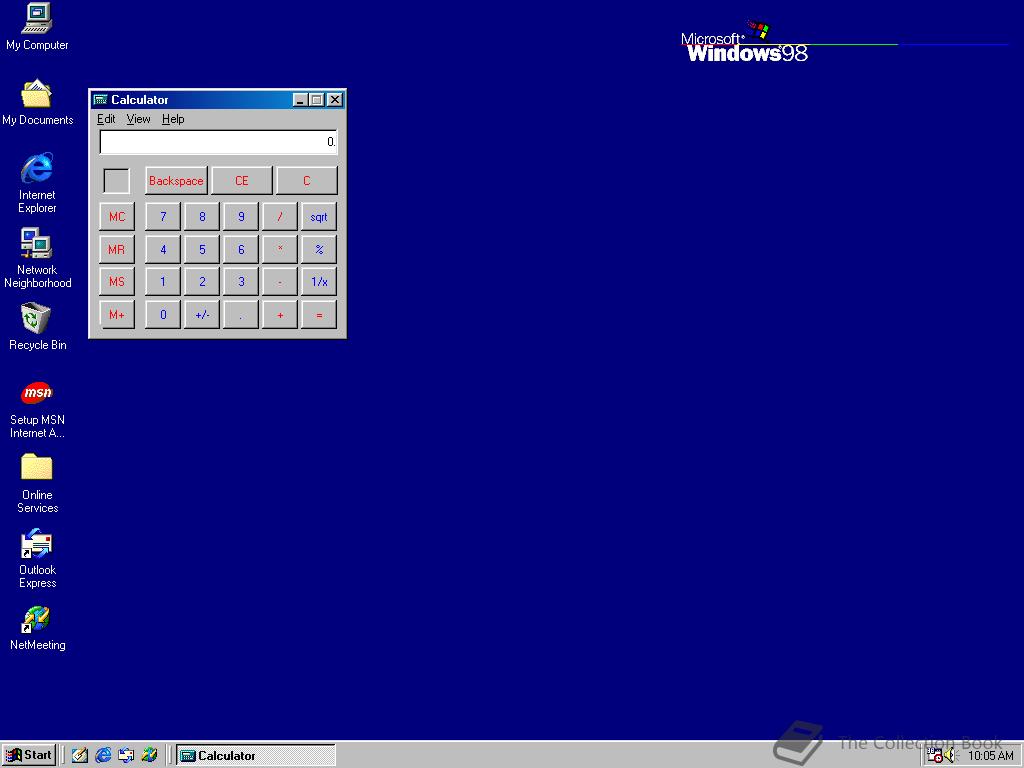Click the M+ memory add button
This screenshot has height=768, width=1024.
coord(117,315)
